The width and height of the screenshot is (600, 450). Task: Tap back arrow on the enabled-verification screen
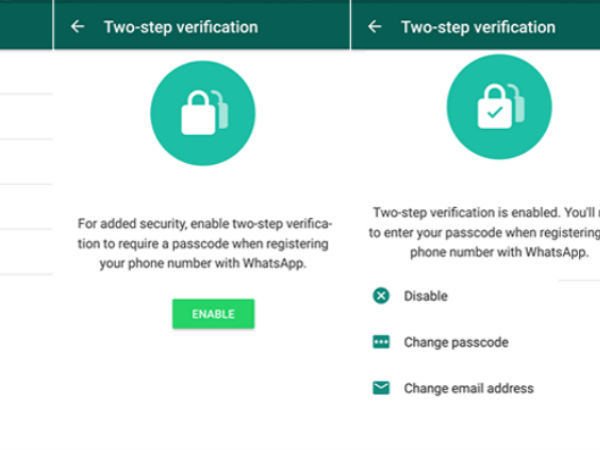[375, 27]
